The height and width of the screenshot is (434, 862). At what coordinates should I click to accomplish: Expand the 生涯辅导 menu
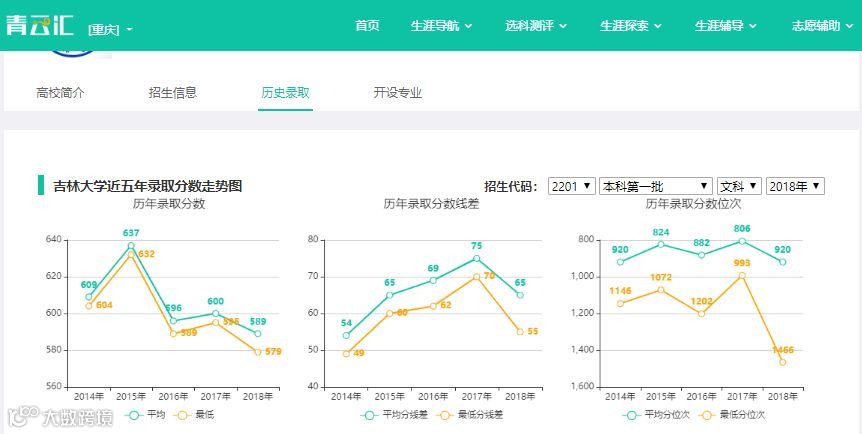[726, 26]
